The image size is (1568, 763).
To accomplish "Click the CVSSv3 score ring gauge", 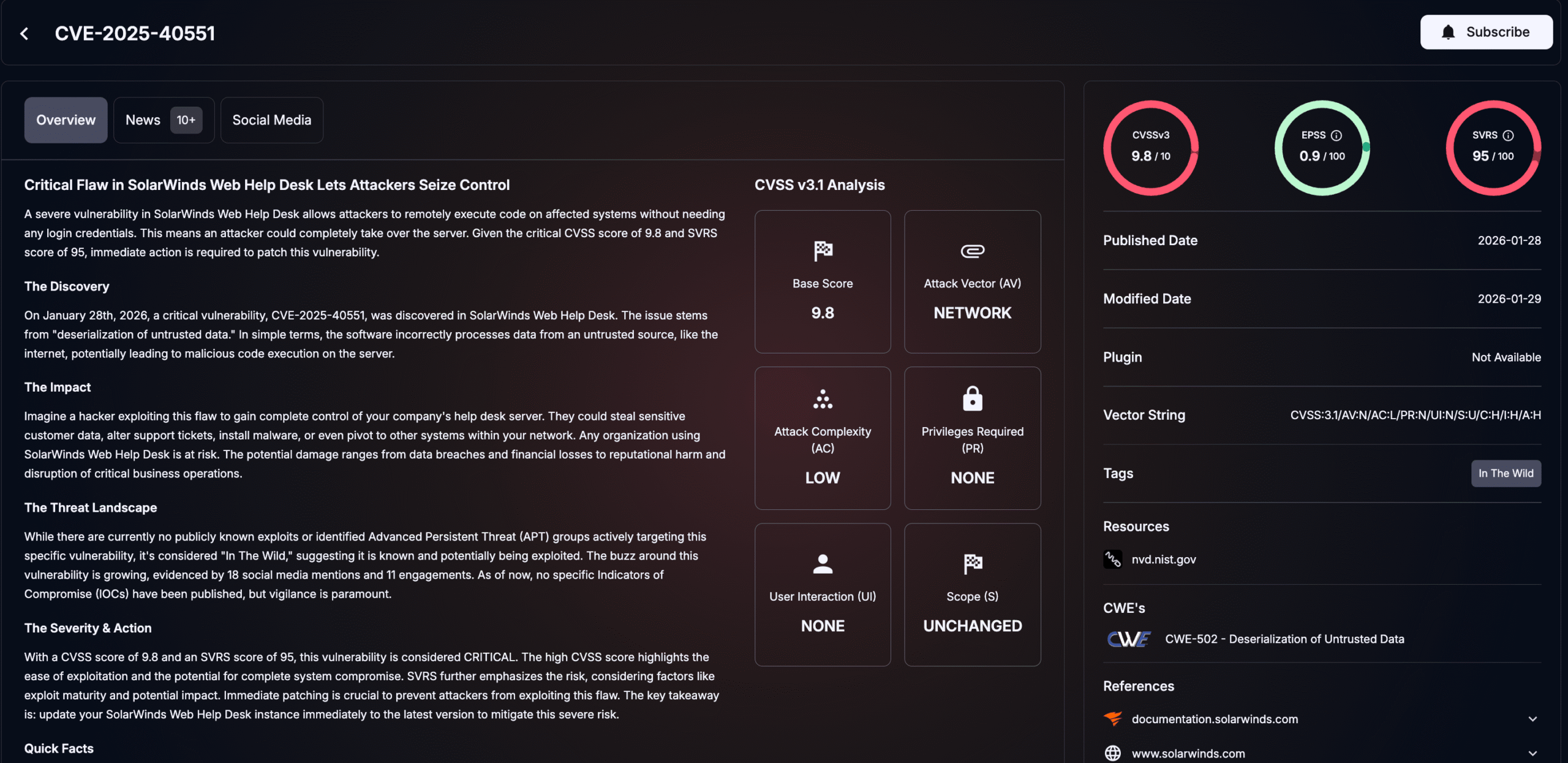I will (x=1150, y=147).
